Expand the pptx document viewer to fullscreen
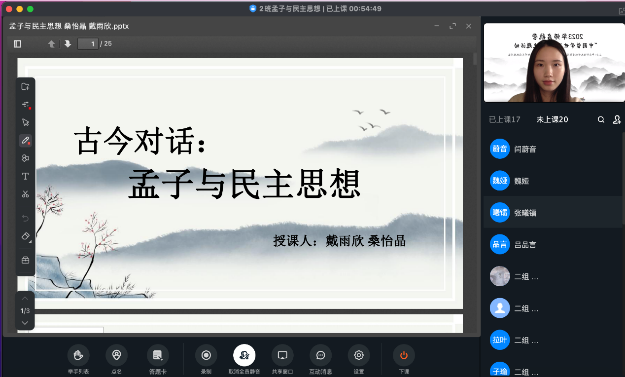This screenshot has width=625, height=377. [x=452, y=26]
